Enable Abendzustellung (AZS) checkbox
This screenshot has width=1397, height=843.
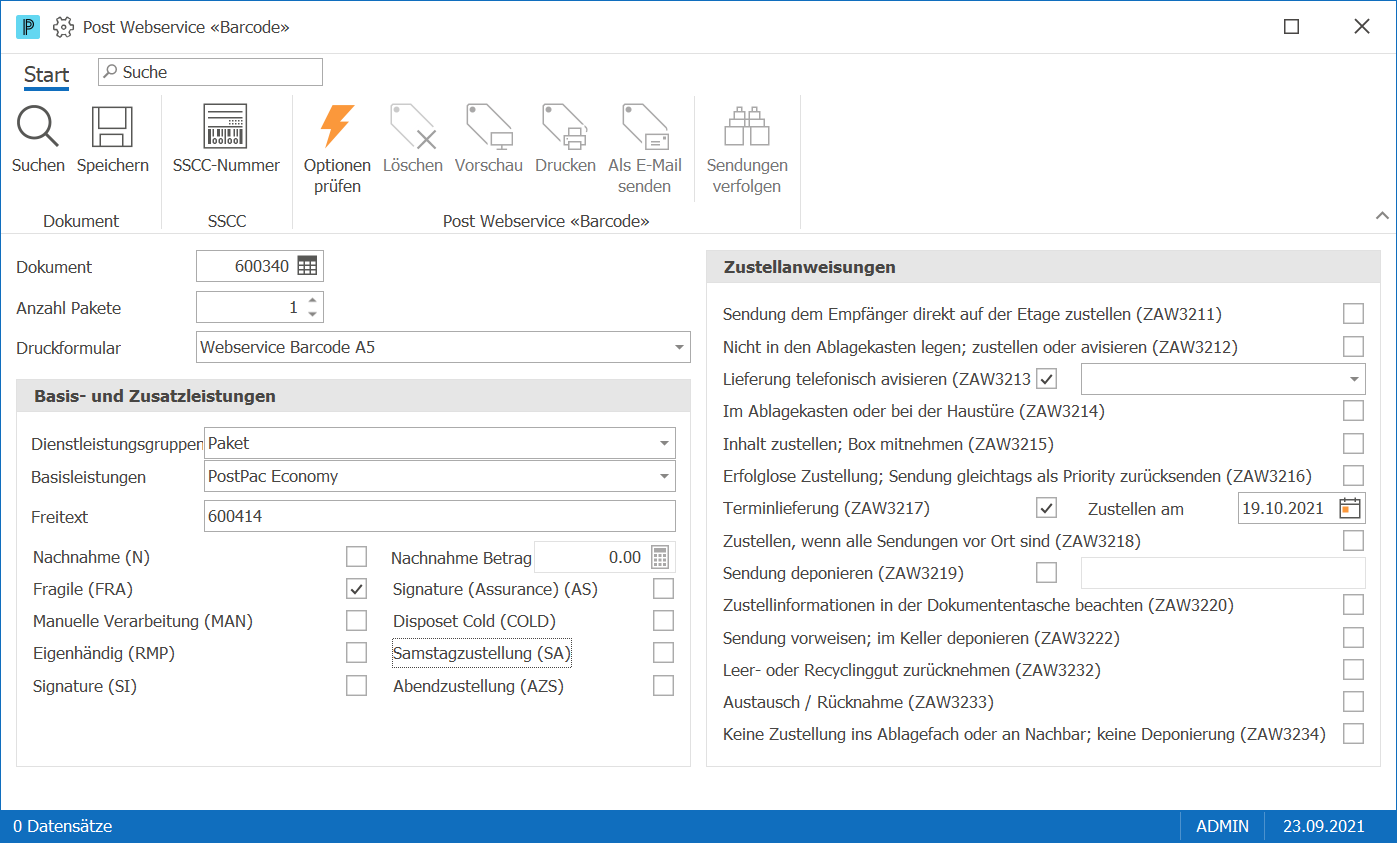point(663,686)
